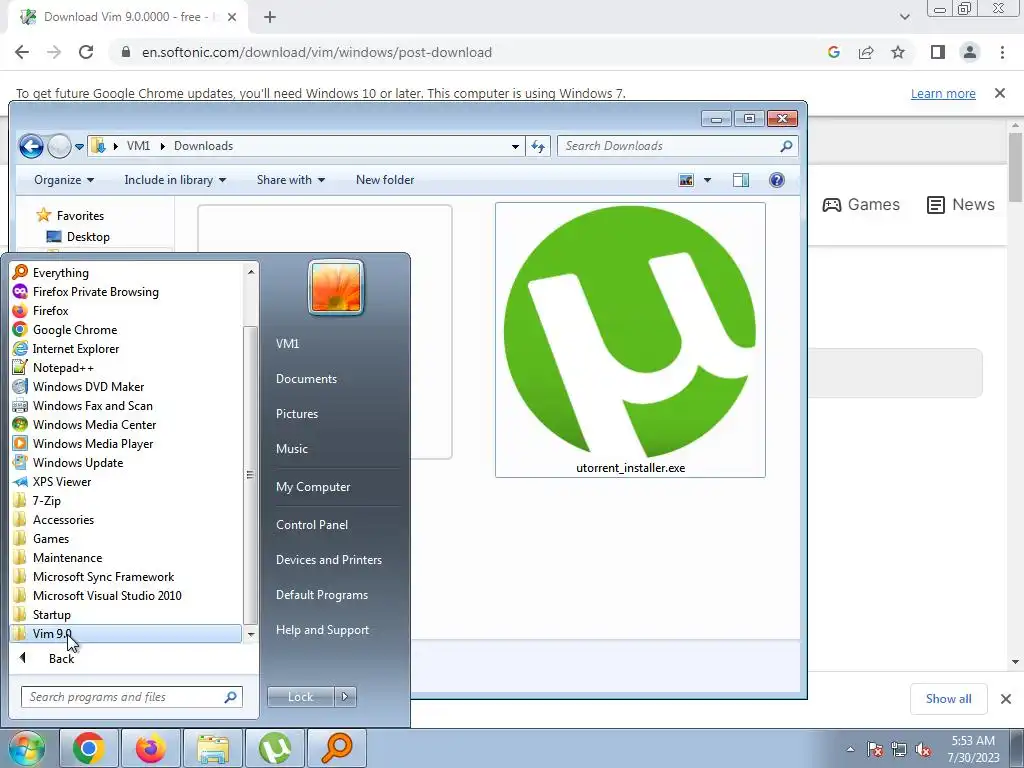Open Music from the Start menu
Screen dimensions: 1024x768
[x=291, y=449]
